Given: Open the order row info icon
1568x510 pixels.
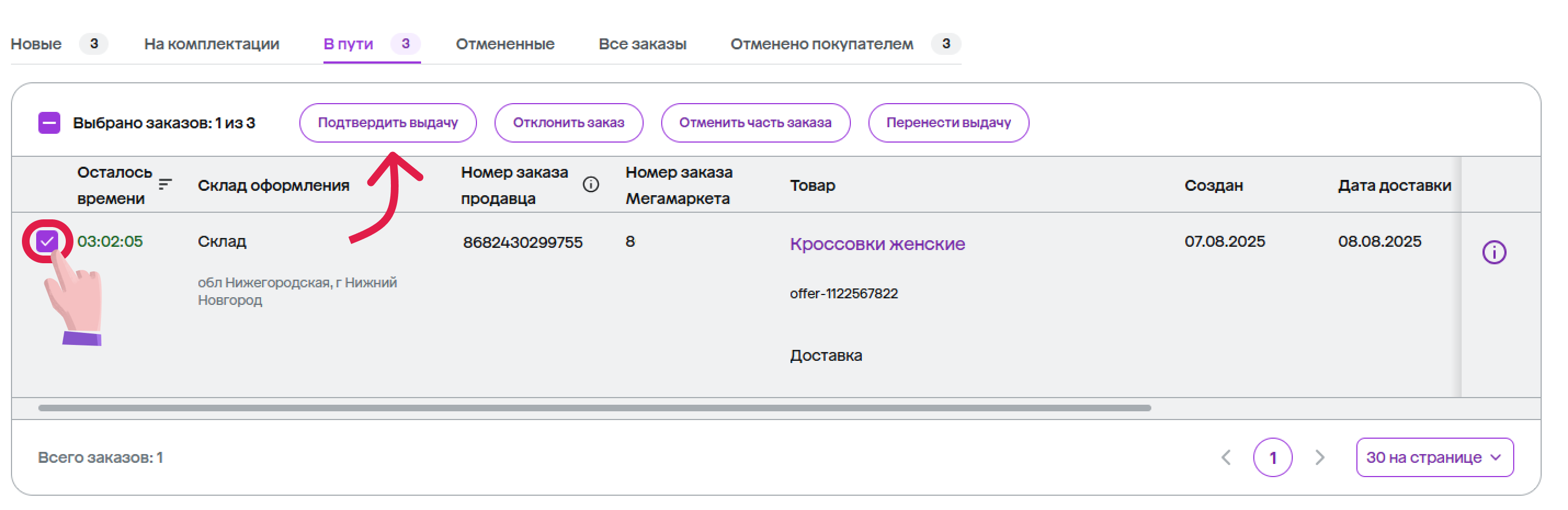Looking at the screenshot, I should tap(1494, 252).
